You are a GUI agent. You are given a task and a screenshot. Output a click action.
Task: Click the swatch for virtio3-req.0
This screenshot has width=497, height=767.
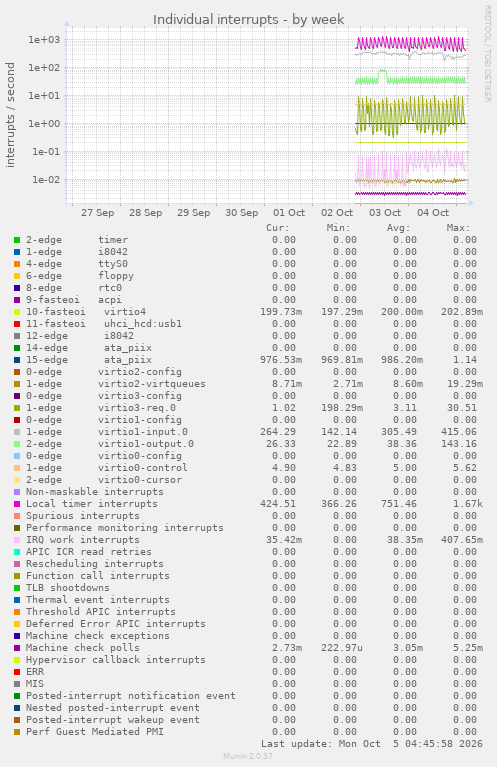pyautogui.click(x=17, y=408)
